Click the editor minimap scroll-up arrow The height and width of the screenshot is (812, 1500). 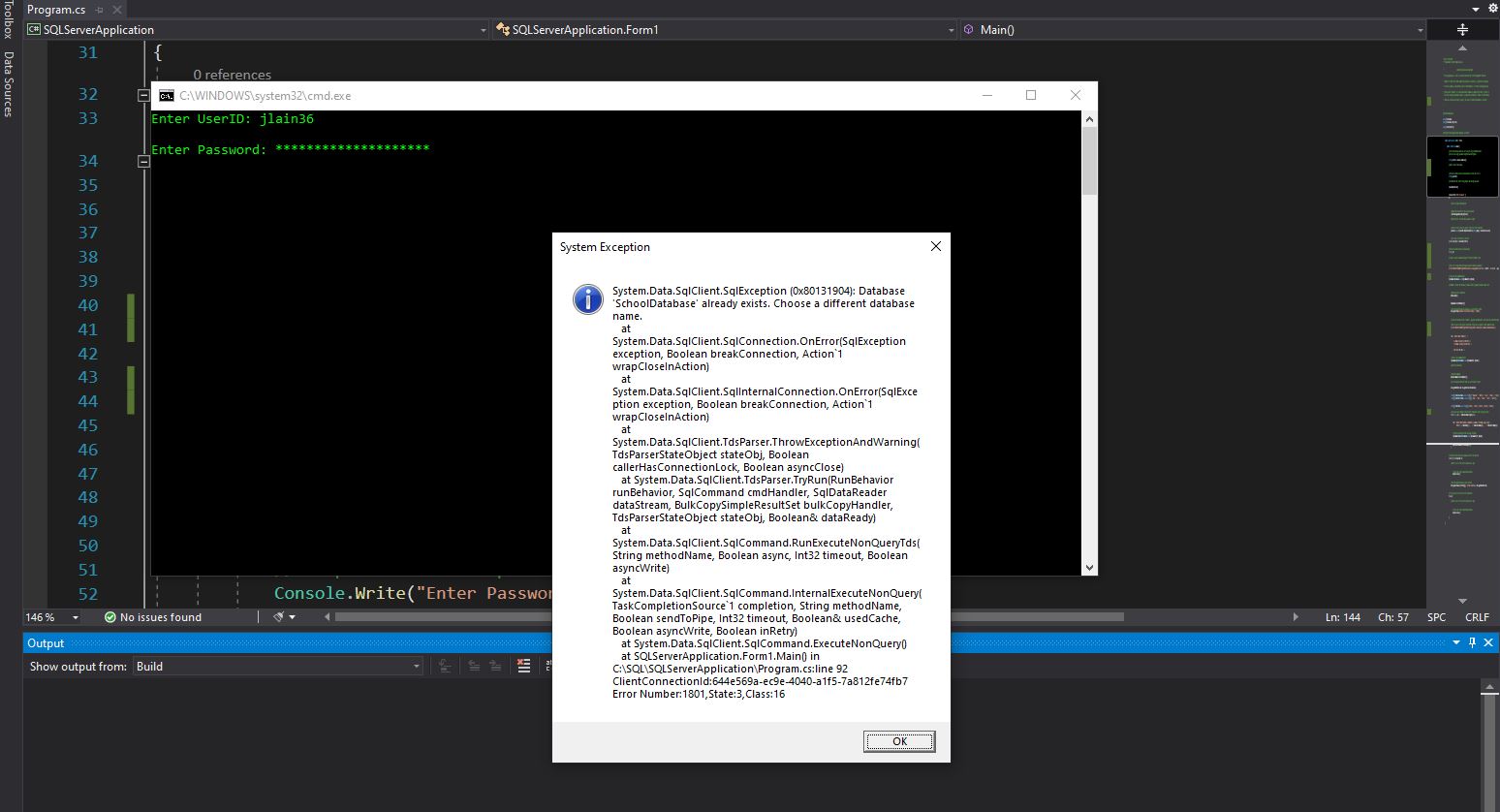point(1462,48)
